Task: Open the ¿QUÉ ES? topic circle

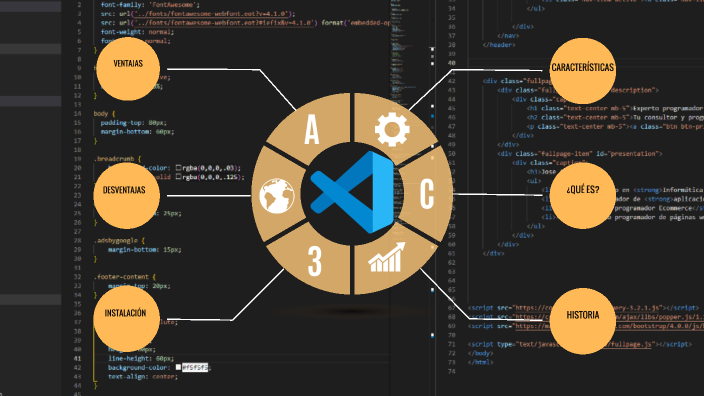Action: tap(583, 195)
